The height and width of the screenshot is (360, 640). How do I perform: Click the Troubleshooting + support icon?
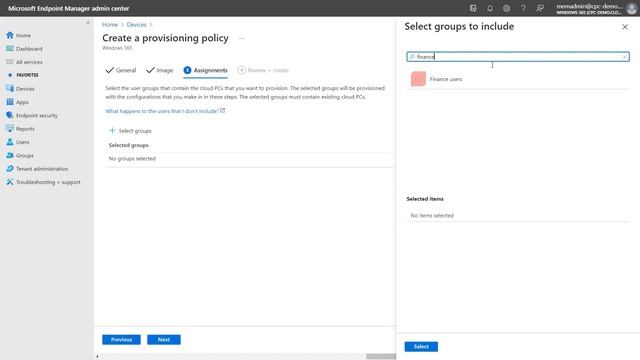[10, 182]
